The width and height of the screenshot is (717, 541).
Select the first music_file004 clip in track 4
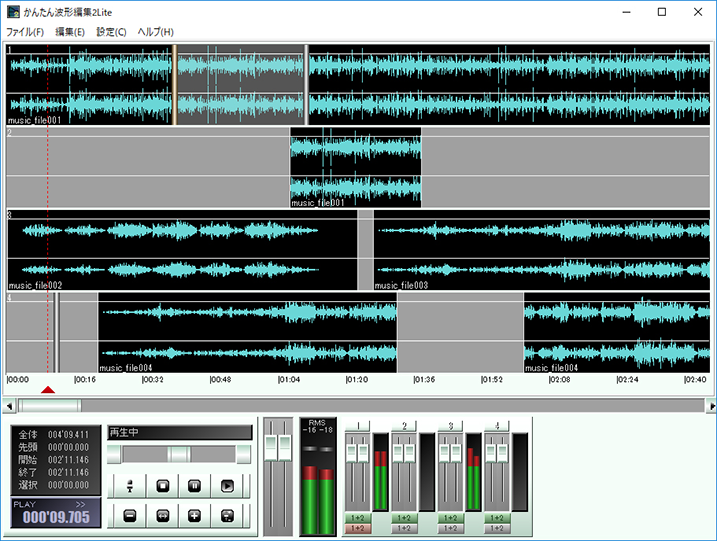point(247,333)
